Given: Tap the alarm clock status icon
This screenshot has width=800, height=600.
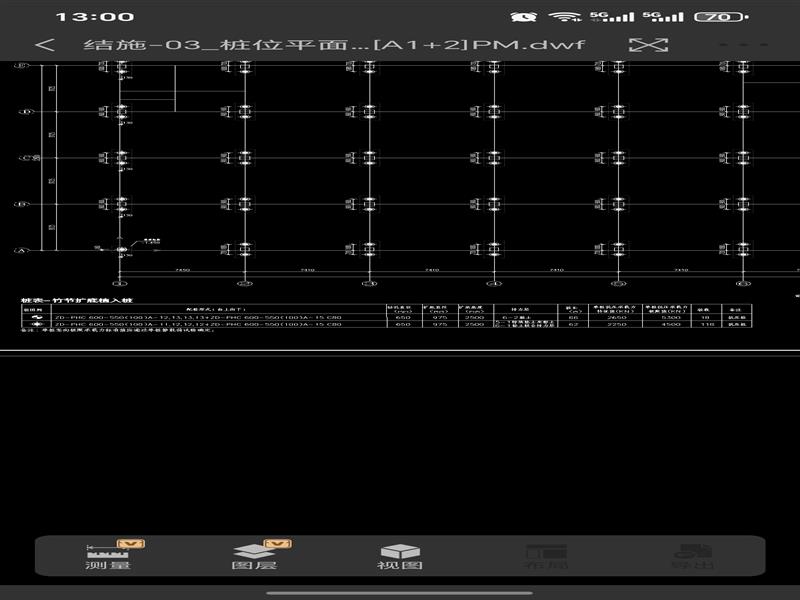Looking at the screenshot, I should click(523, 17).
